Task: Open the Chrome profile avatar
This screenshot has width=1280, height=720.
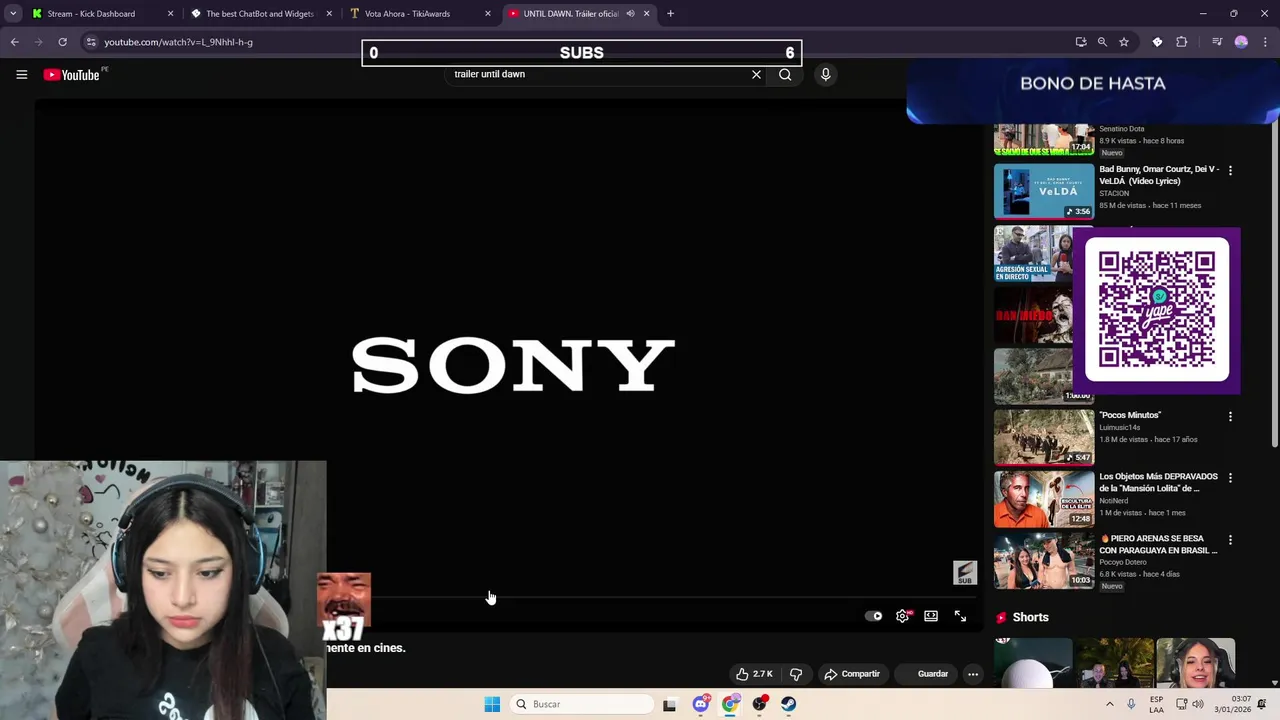Action: pos(1241,42)
